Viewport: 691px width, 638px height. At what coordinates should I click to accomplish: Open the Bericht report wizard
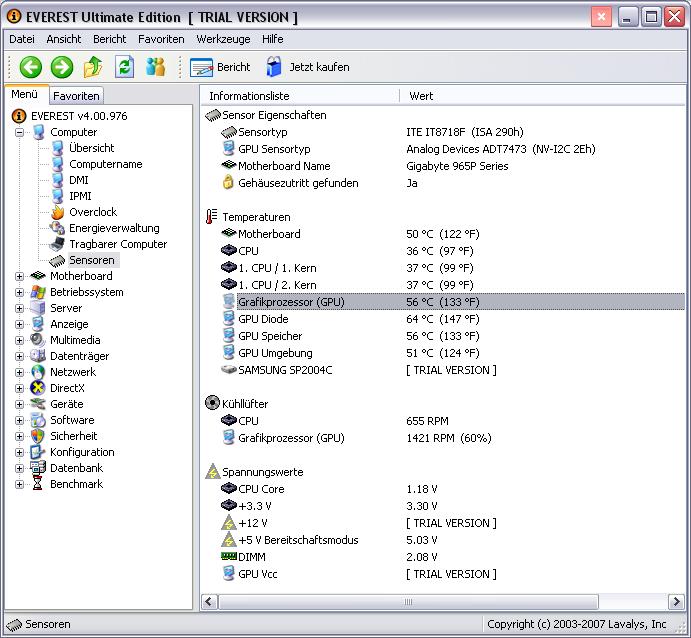pyautogui.click(x=220, y=67)
